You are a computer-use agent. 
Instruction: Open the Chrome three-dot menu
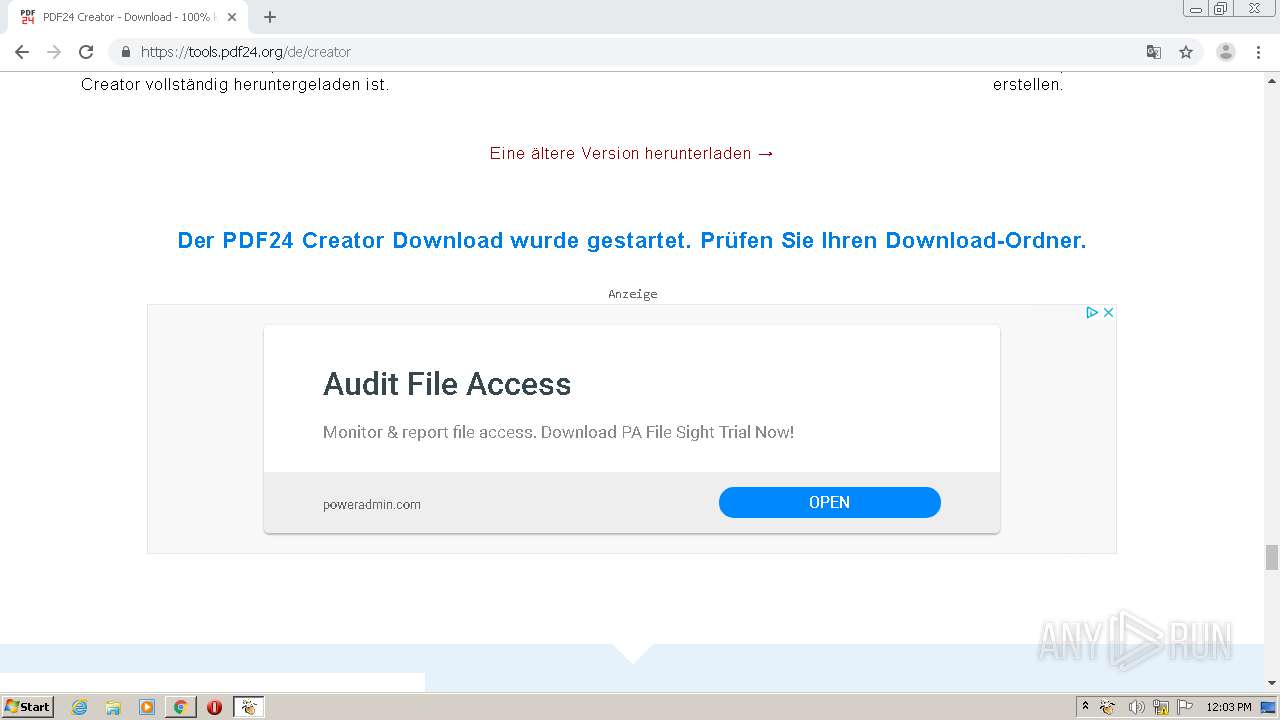point(1258,52)
